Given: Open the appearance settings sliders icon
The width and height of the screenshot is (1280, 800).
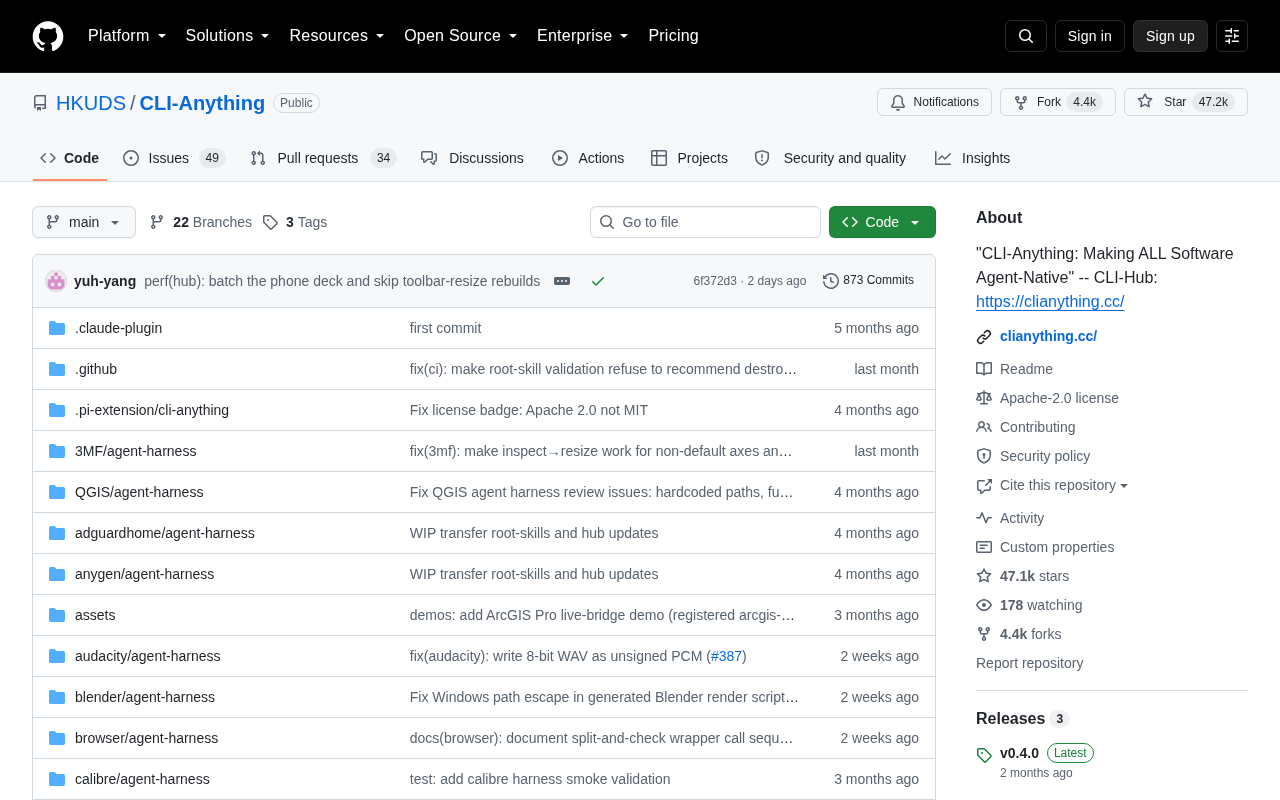Looking at the screenshot, I should click(1232, 36).
